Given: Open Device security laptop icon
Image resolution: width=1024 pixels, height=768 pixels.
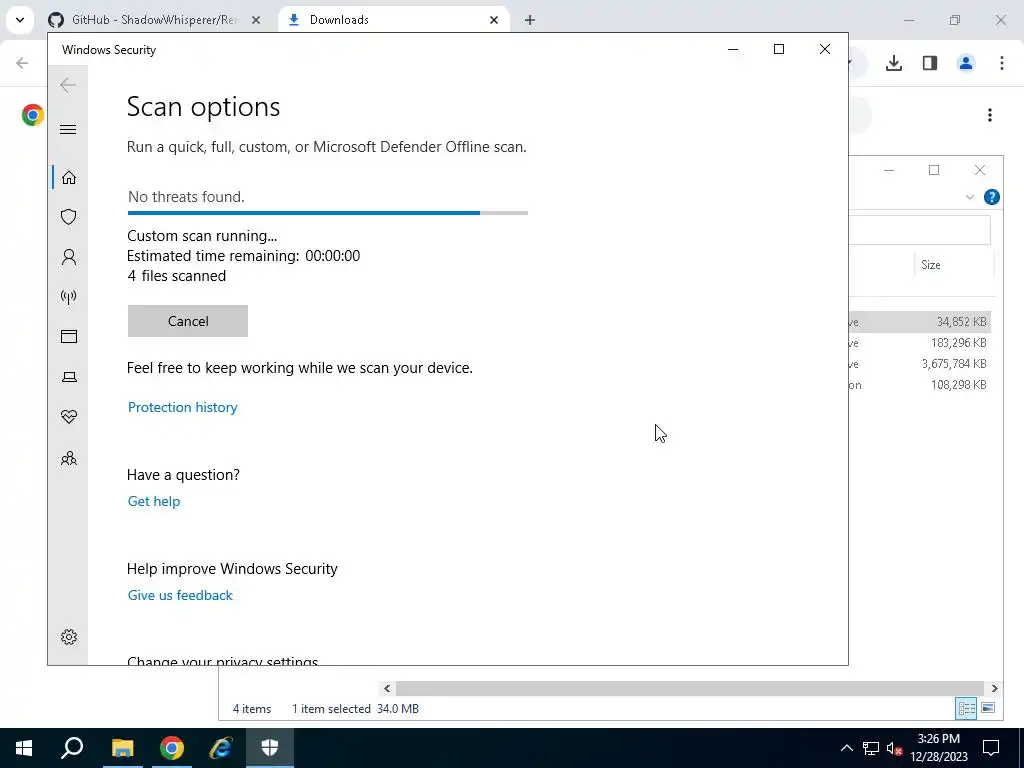Looking at the screenshot, I should tap(69, 377).
